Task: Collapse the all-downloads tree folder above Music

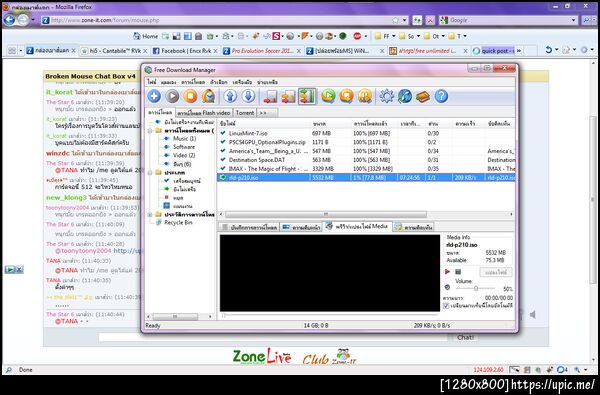Action: (150, 131)
